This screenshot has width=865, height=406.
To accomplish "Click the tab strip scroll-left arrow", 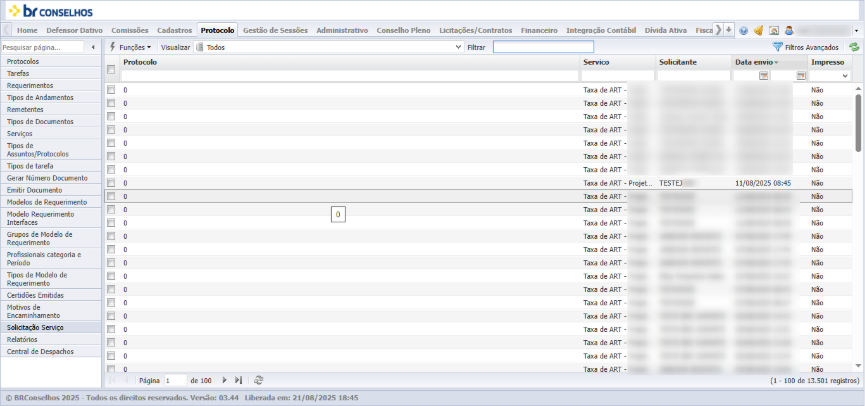I will [7, 30].
